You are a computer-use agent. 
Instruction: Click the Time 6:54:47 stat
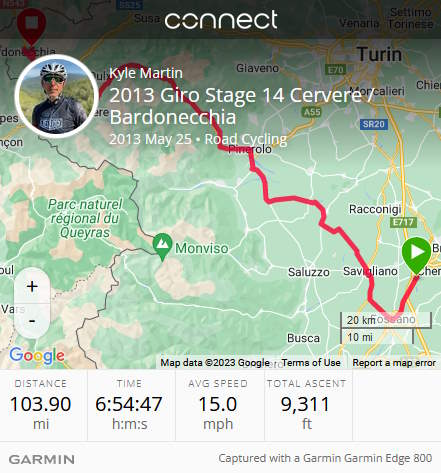(129, 406)
